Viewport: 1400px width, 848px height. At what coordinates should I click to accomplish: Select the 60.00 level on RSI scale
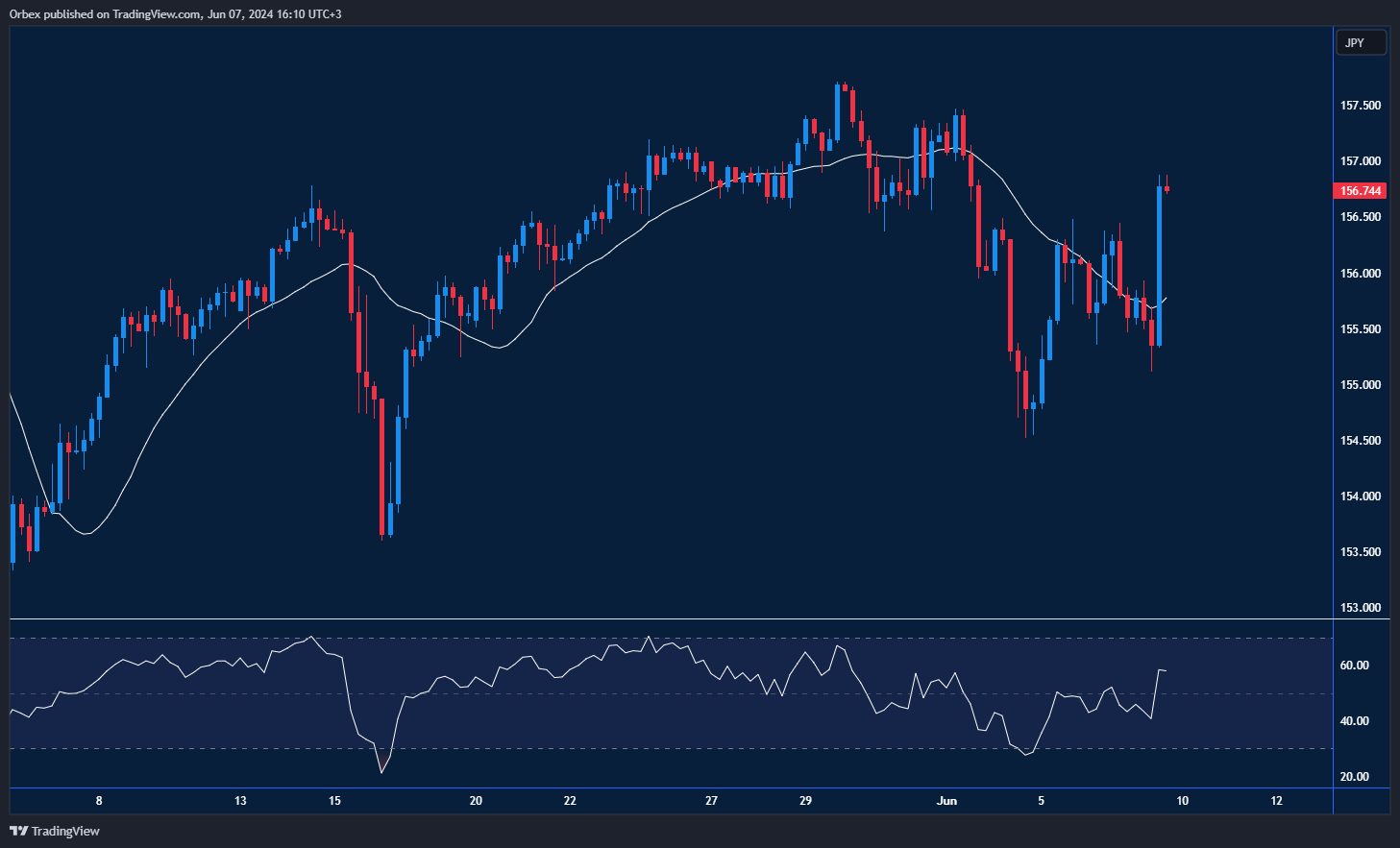1355,666
